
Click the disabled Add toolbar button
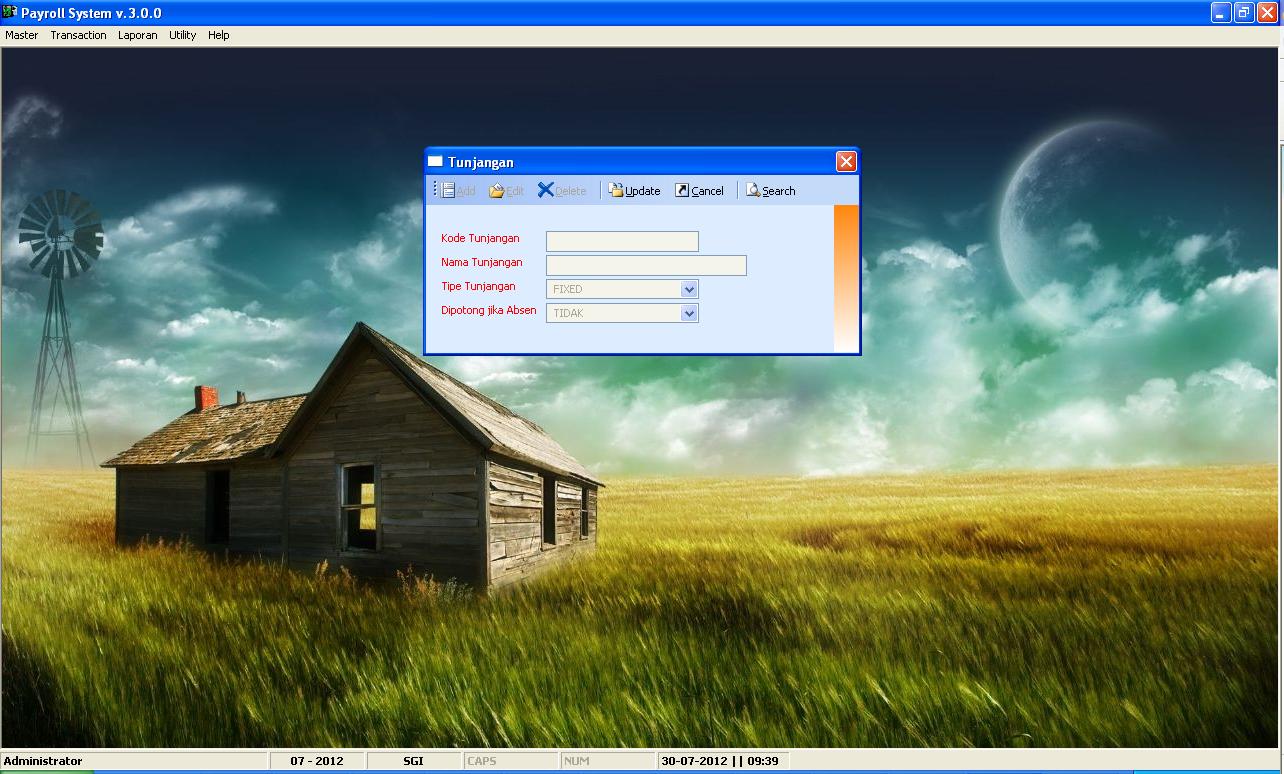(x=458, y=190)
